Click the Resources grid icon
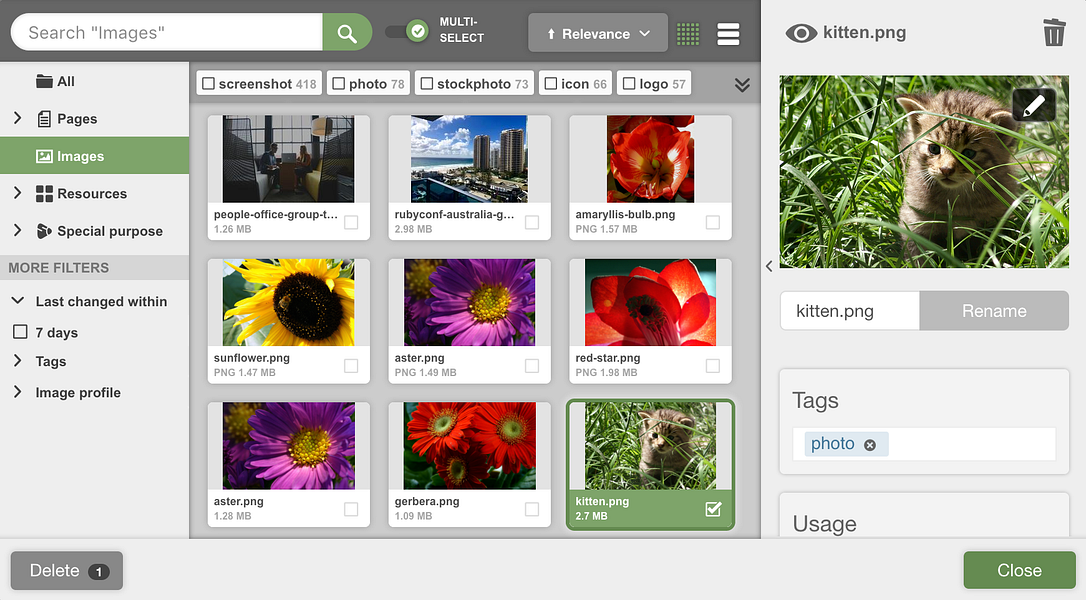This screenshot has width=1086, height=600. click(44, 193)
